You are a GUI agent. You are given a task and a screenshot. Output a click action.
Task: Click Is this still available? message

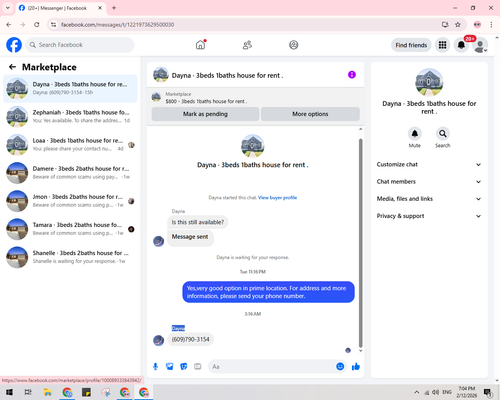click(198, 222)
